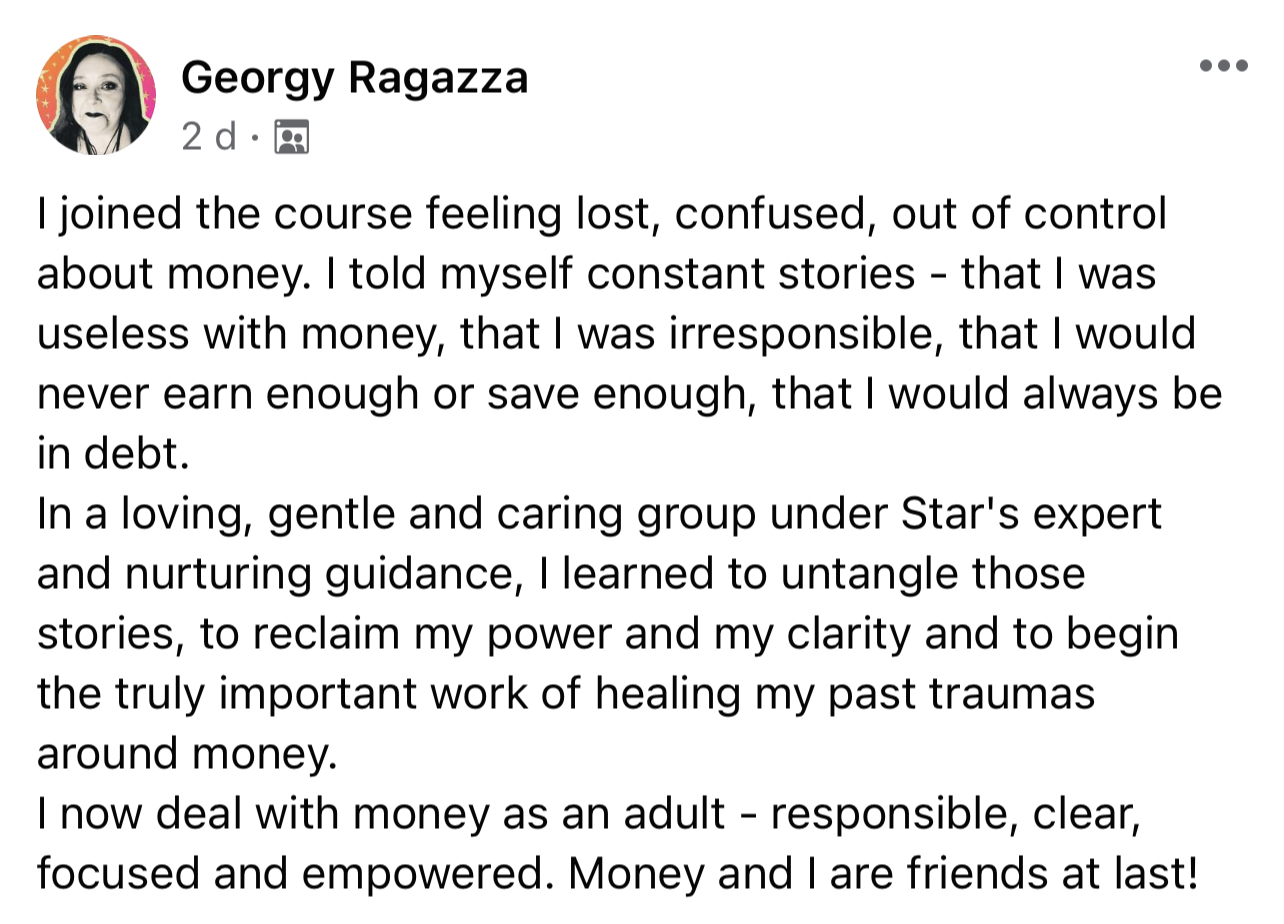This screenshot has width=1284, height=924.
Task: Click Georgy Ragazza's profile picture
Action: [x=96, y=96]
